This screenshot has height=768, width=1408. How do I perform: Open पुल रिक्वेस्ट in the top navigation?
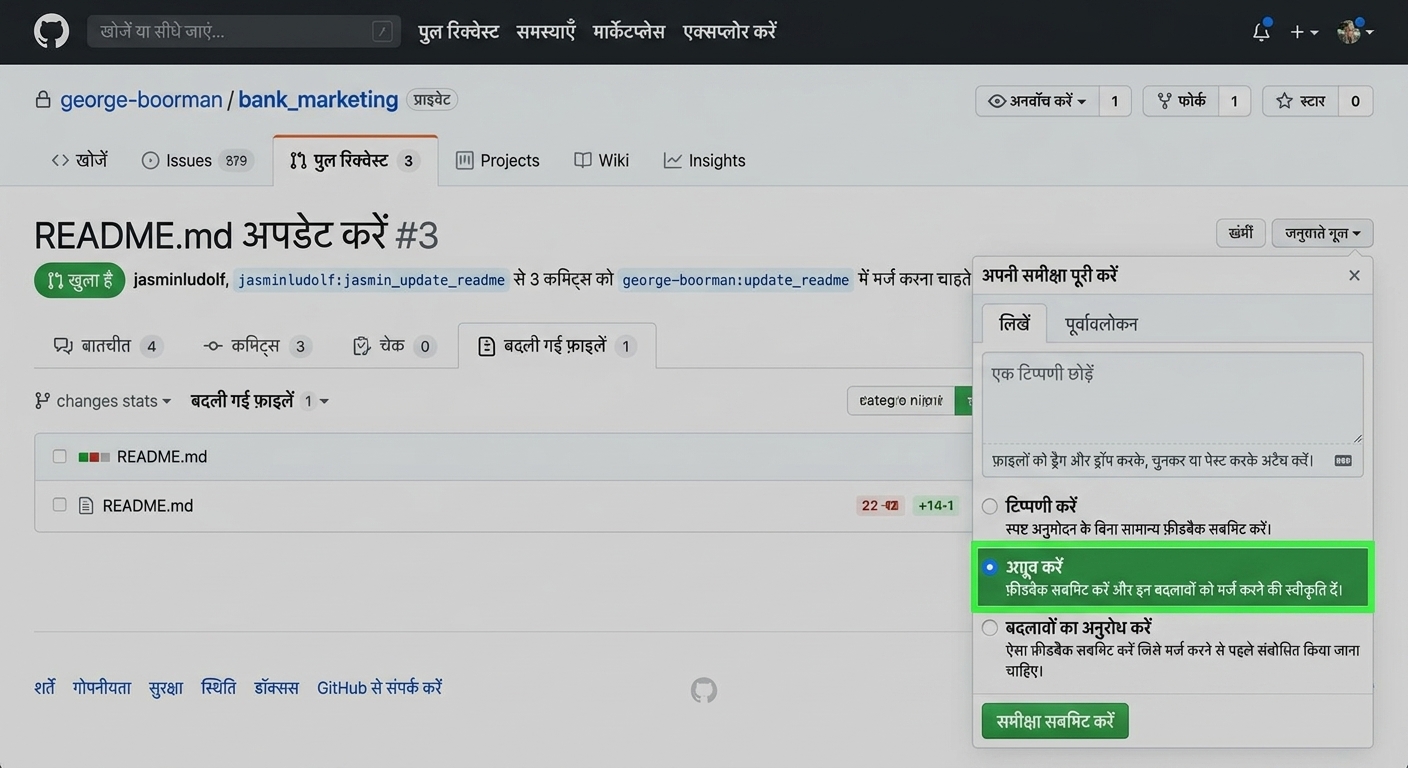458,32
